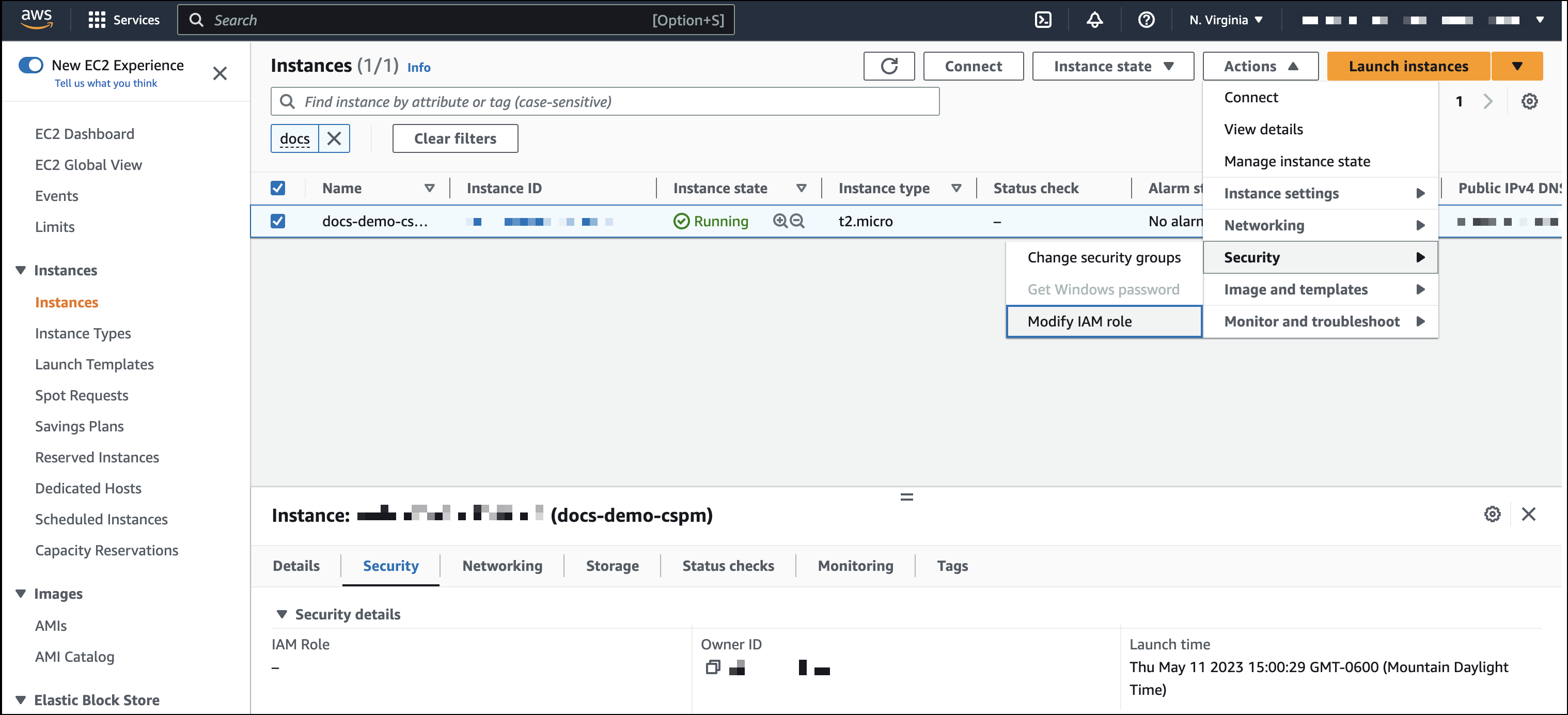The width and height of the screenshot is (1568, 715).
Task: Select Modify IAM role from the menu
Action: click(x=1080, y=321)
